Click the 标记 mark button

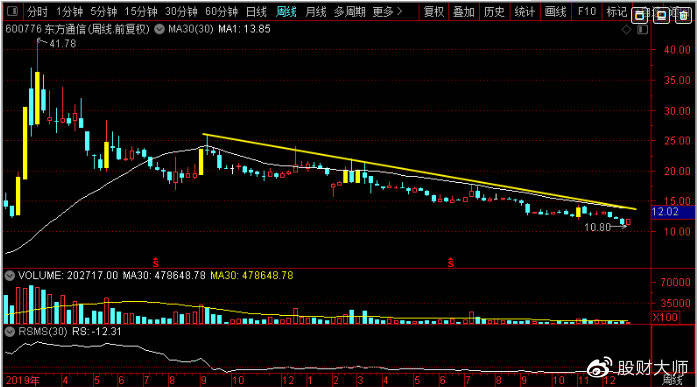(617, 12)
